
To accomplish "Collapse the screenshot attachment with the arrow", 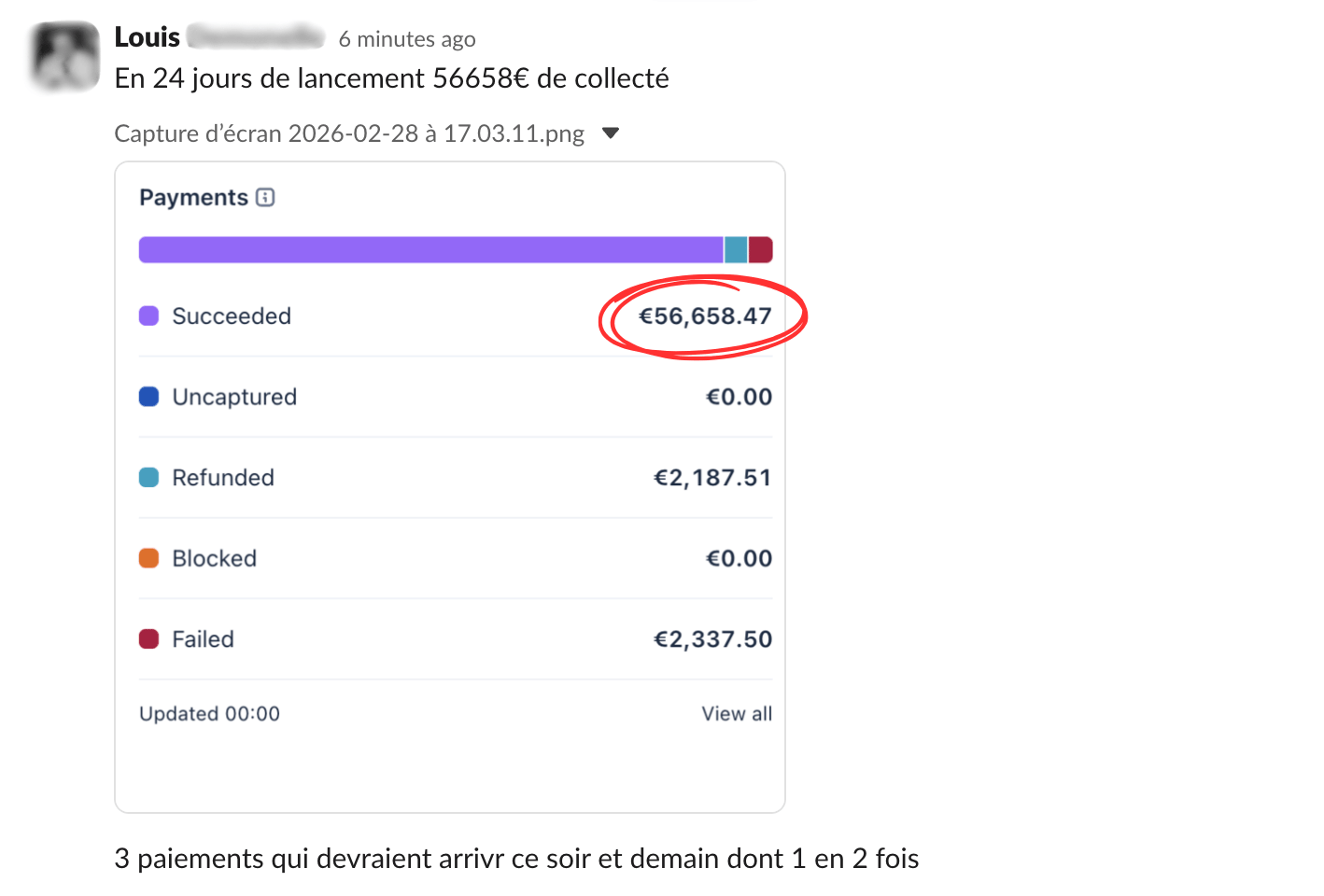I will 611,133.
